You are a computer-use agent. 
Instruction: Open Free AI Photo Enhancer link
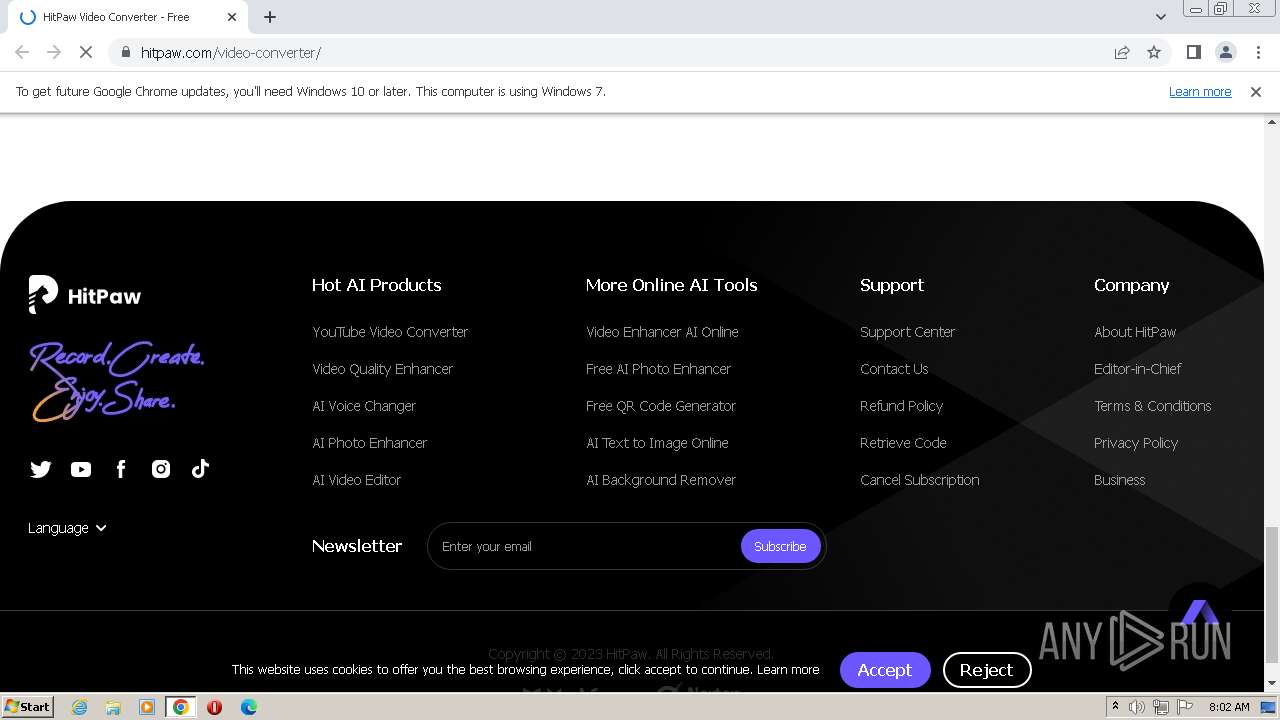coord(659,369)
